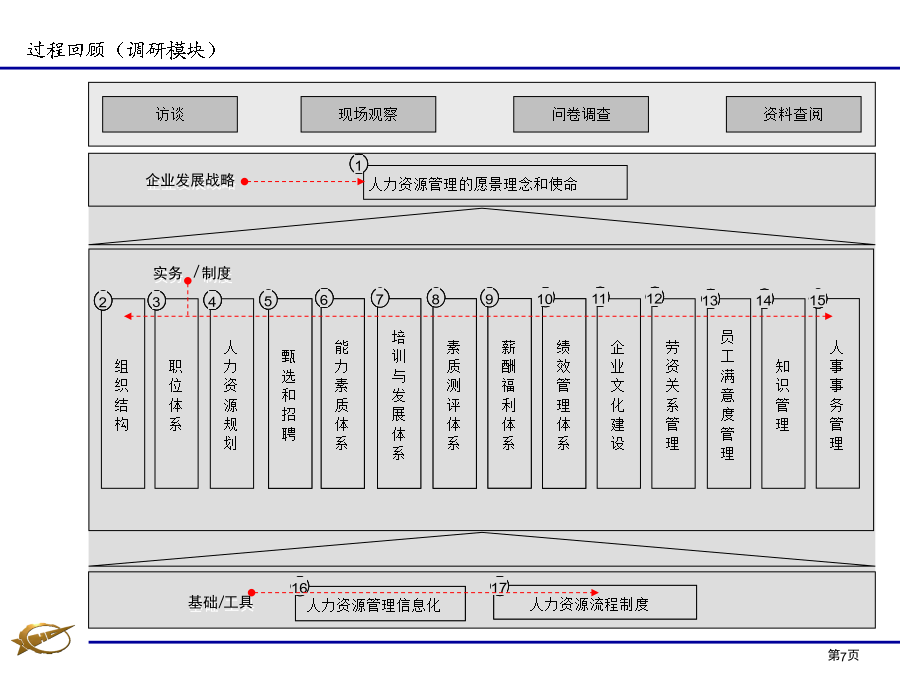Click the 劳资关系管理 column
This screenshot has height=675, width=900.
(673, 393)
